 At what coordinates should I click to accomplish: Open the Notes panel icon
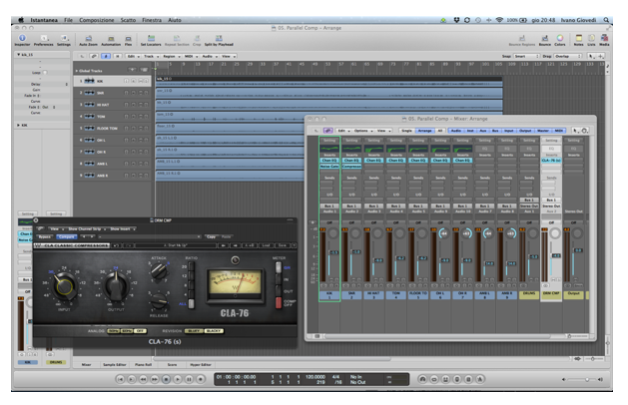click(579, 38)
